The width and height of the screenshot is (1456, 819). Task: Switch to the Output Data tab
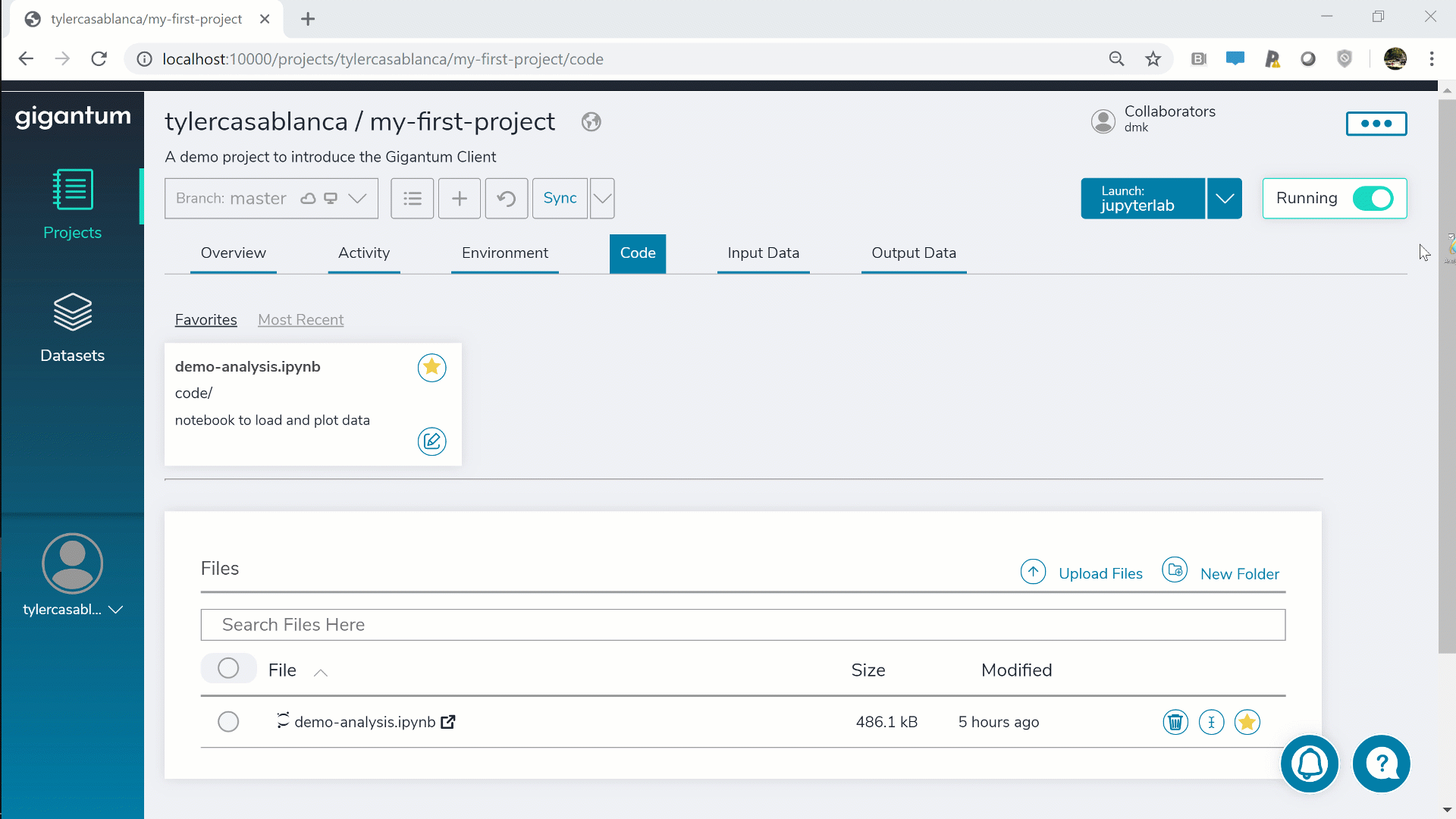click(x=914, y=253)
